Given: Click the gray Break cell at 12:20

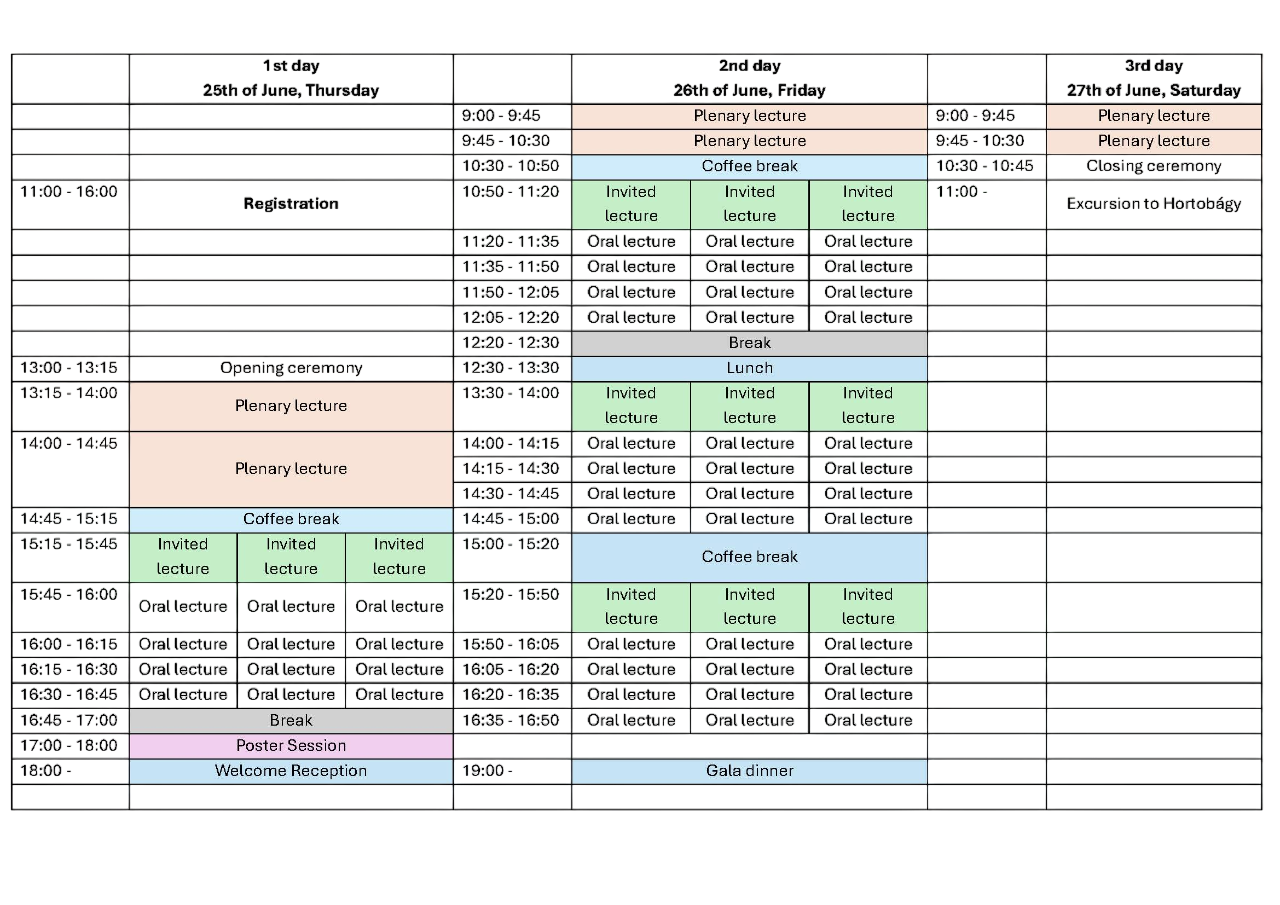Looking at the screenshot, I should [749, 343].
